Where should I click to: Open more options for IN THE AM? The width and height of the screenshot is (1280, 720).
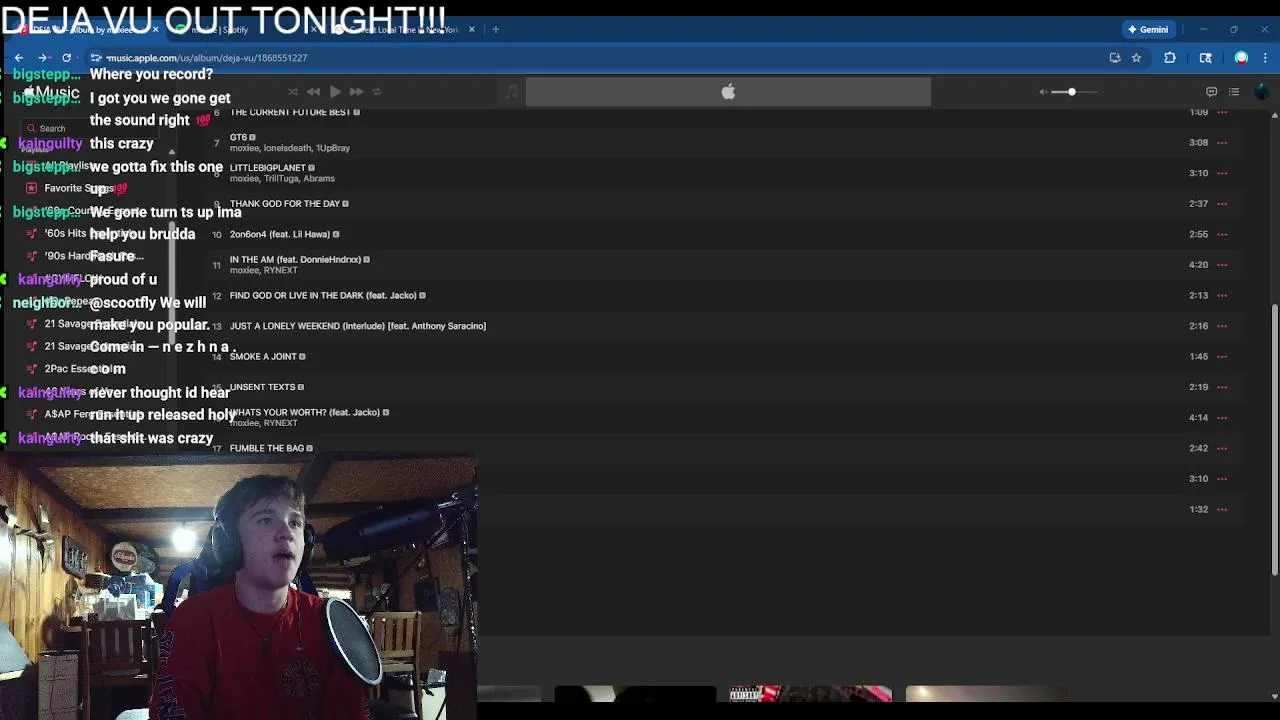1222,265
